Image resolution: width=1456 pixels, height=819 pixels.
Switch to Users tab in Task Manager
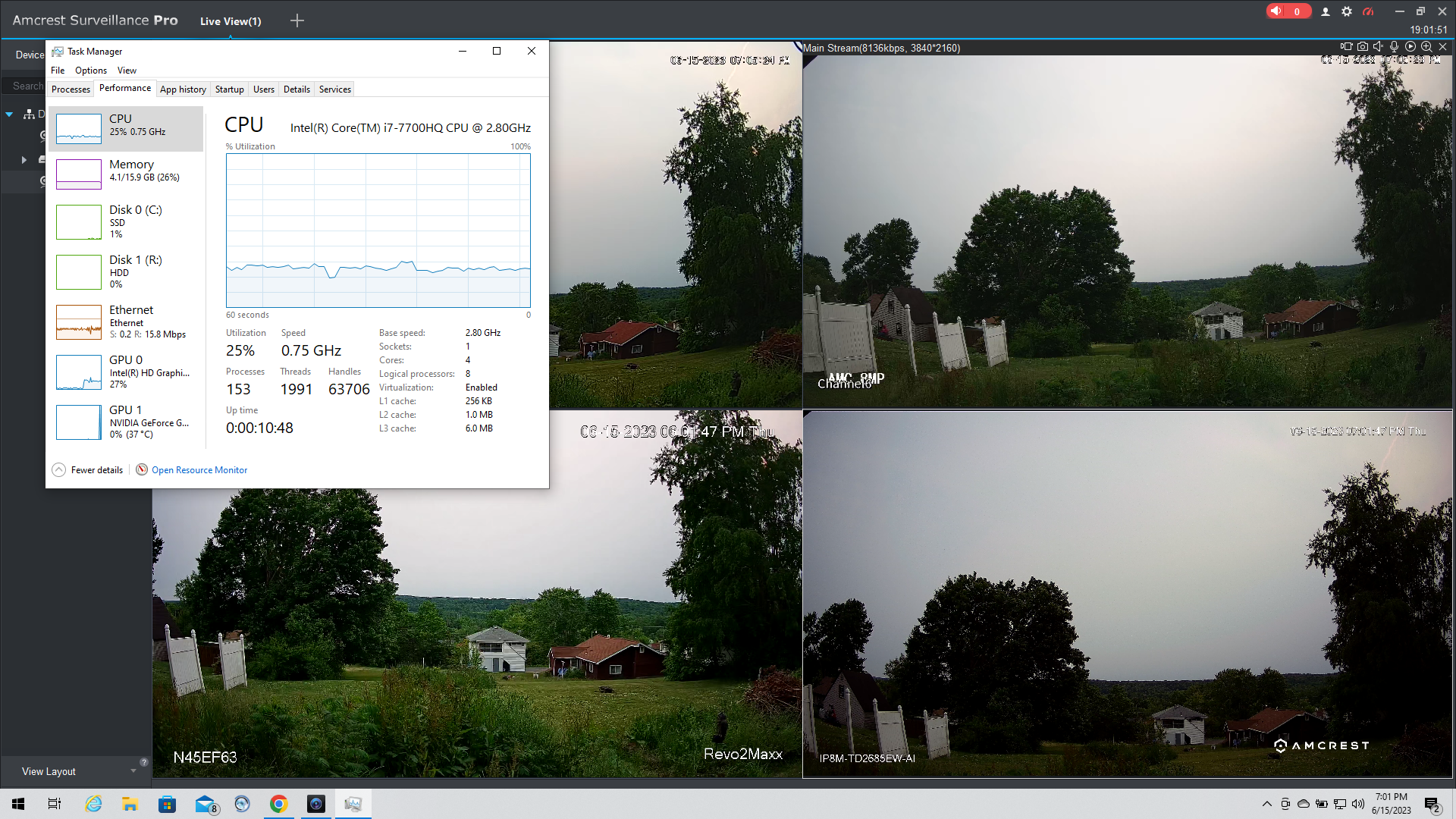pyautogui.click(x=264, y=89)
